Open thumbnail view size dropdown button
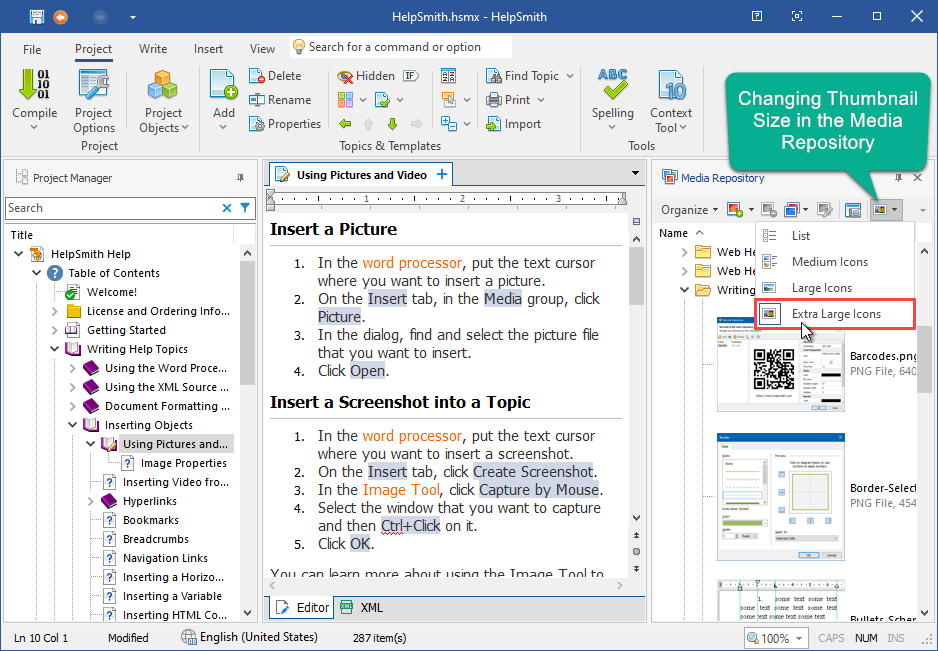This screenshot has width=938, height=651. (x=887, y=209)
